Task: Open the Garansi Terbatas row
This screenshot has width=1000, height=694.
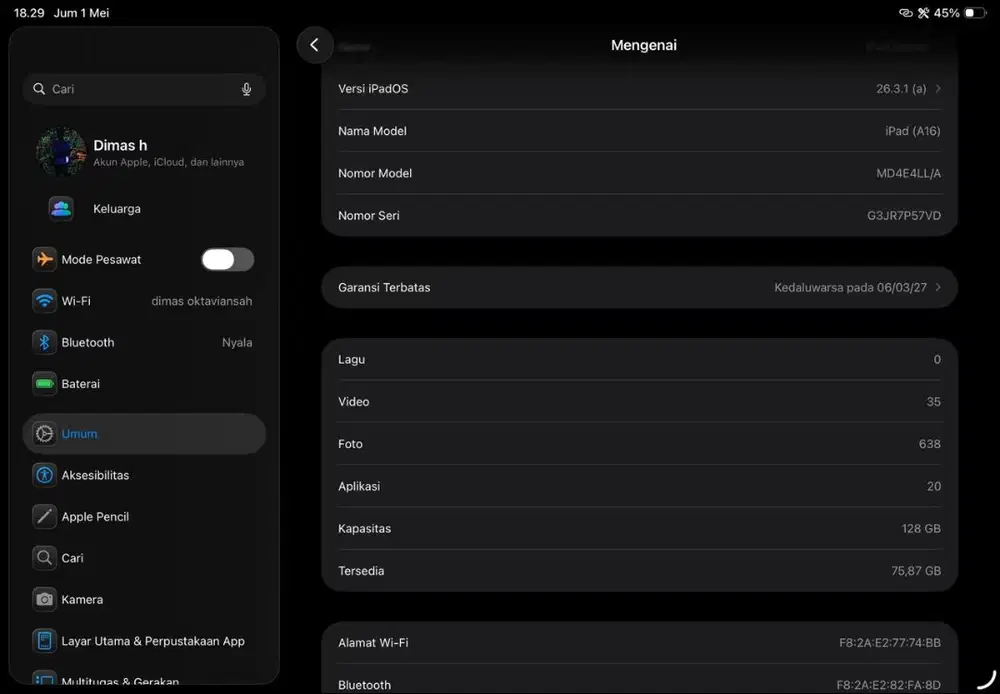Action: (639, 287)
